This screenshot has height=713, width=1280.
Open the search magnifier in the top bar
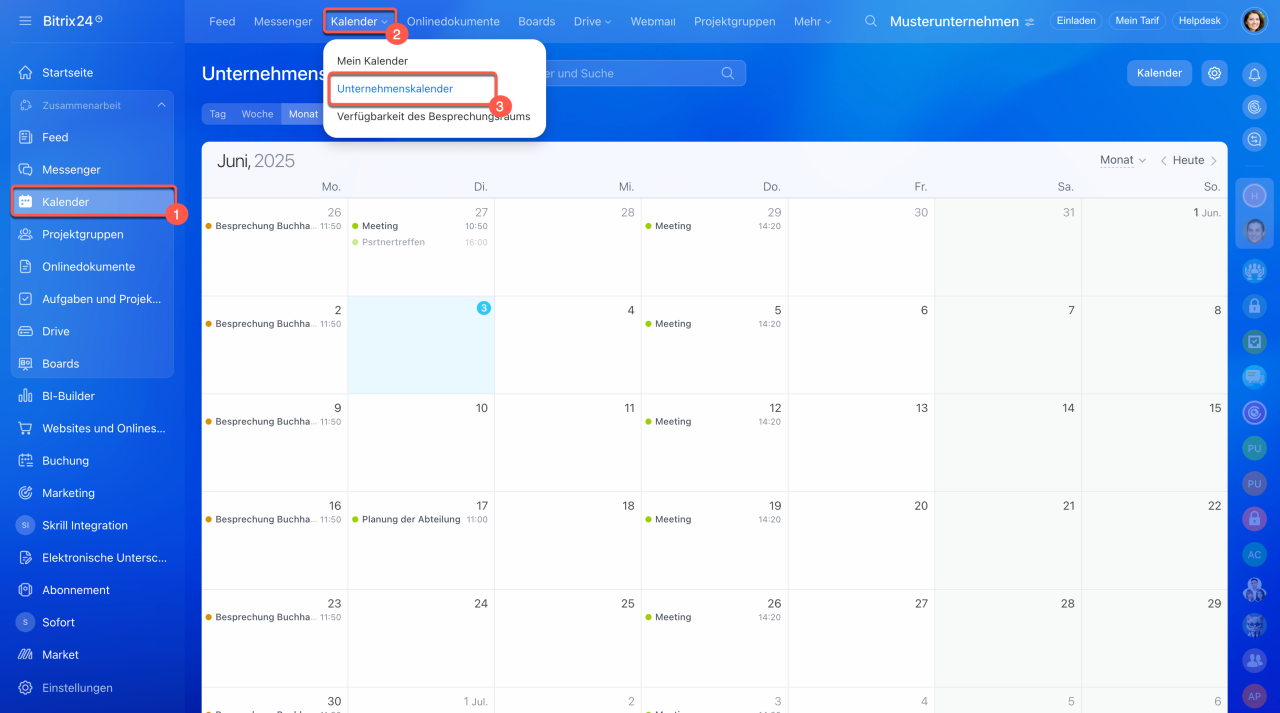(871, 21)
